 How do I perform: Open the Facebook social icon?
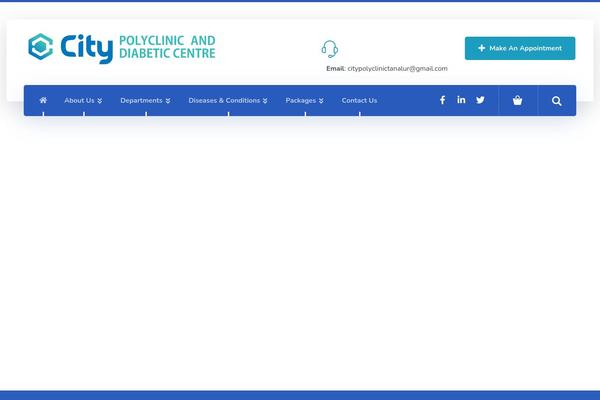(442, 100)
